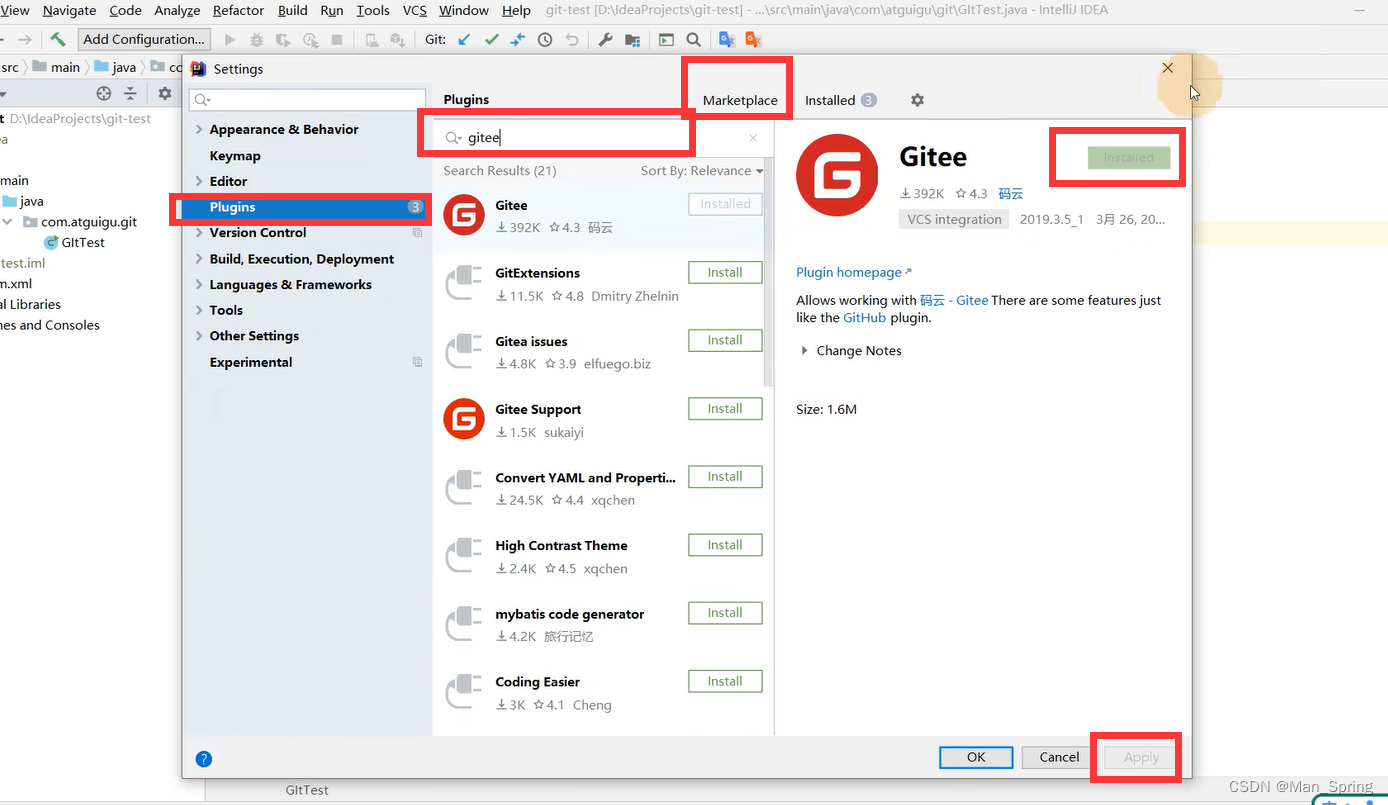Click the Git compare with branch icon
Image resolution: width=1388 pixels, height=805 pixels.
[517, 40]
